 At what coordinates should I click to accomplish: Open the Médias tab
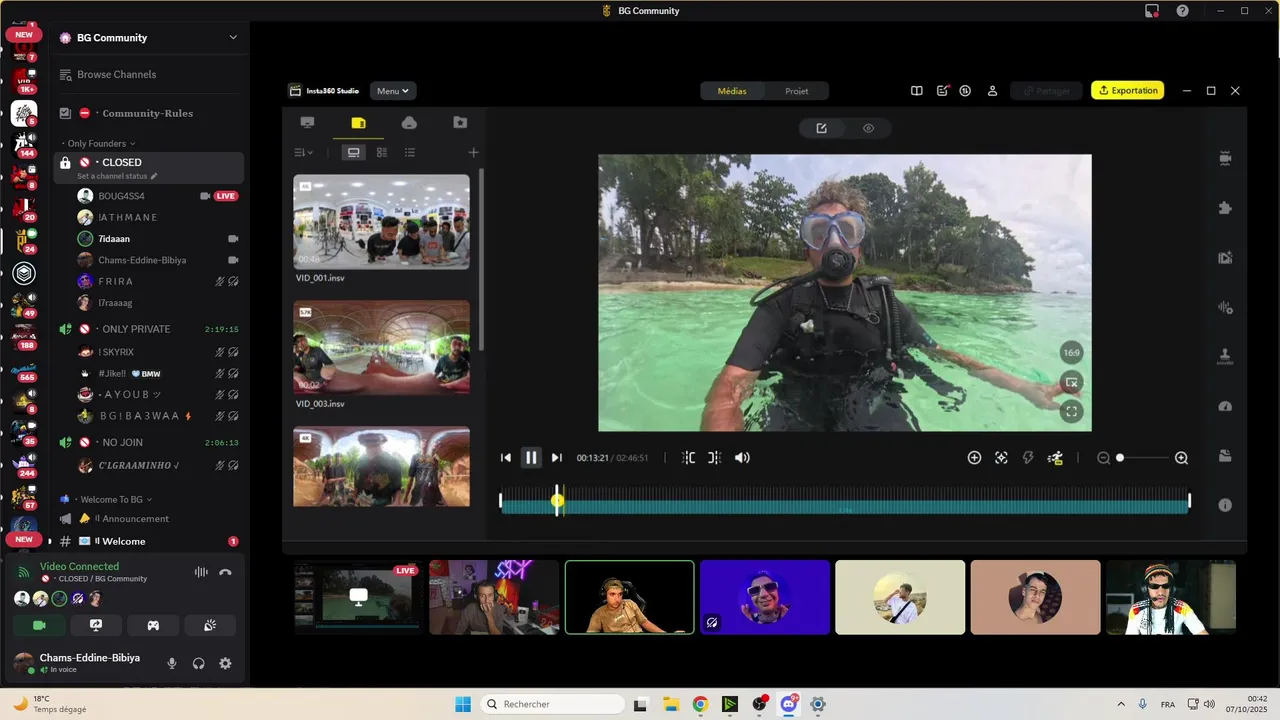(x=732, y=91)
